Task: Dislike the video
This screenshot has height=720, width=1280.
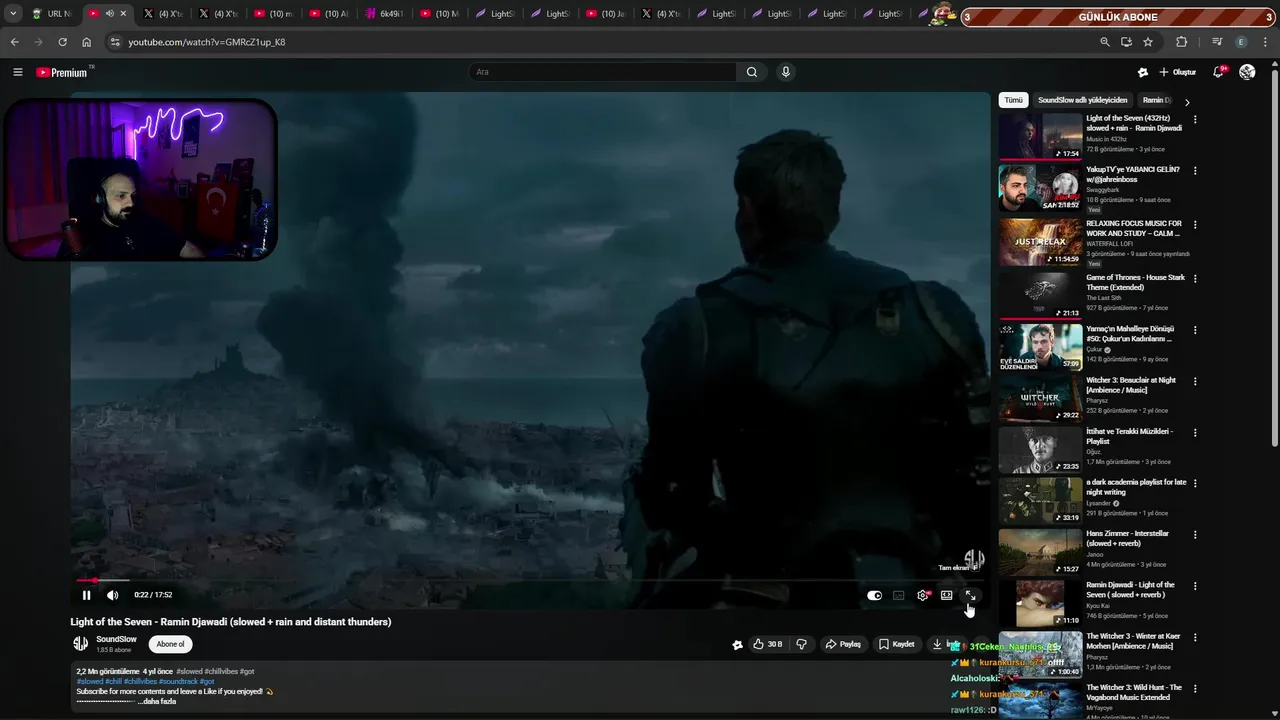Action: [801, 644]
